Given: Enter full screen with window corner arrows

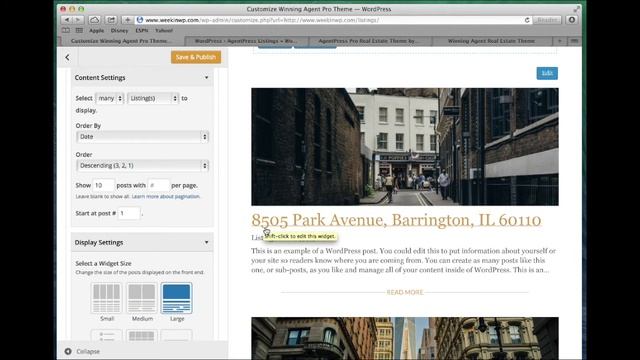Looking at the screenshot, I should pyautogui.click(x=576, y=9).
